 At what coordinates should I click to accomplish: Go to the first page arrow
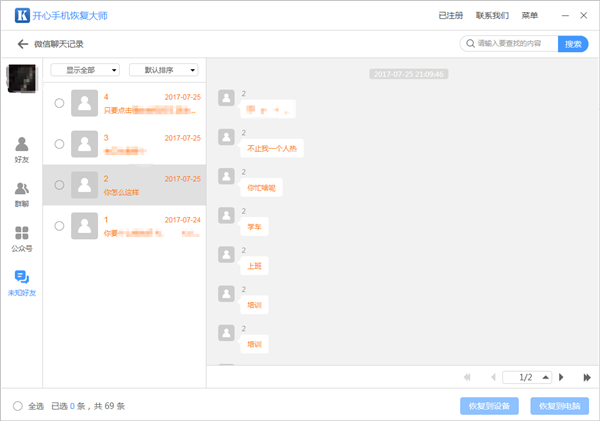click(x=467, y=377)
